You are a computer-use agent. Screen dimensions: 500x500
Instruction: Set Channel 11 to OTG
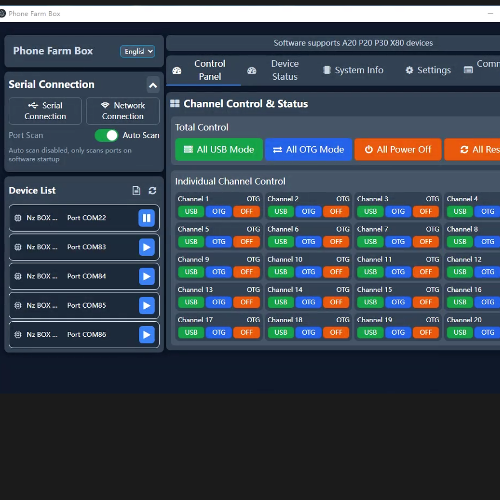coord(398,272)
